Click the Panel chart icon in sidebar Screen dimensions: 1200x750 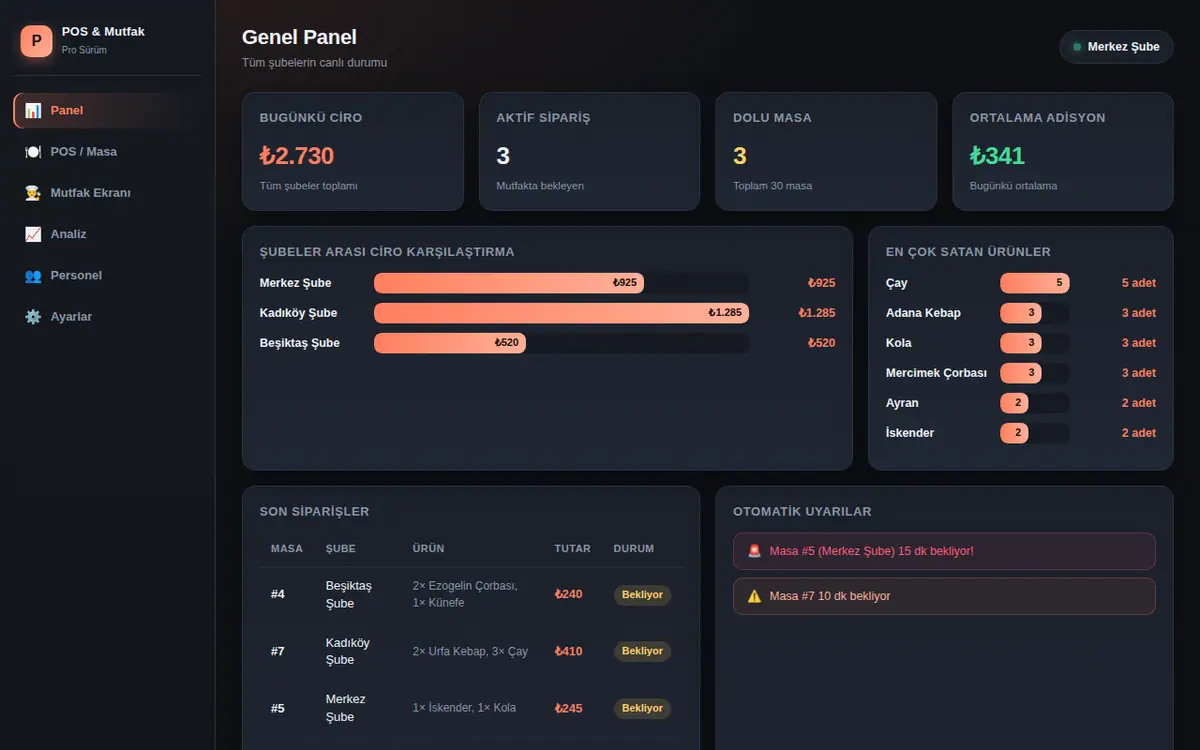click(x=33, y=110)
